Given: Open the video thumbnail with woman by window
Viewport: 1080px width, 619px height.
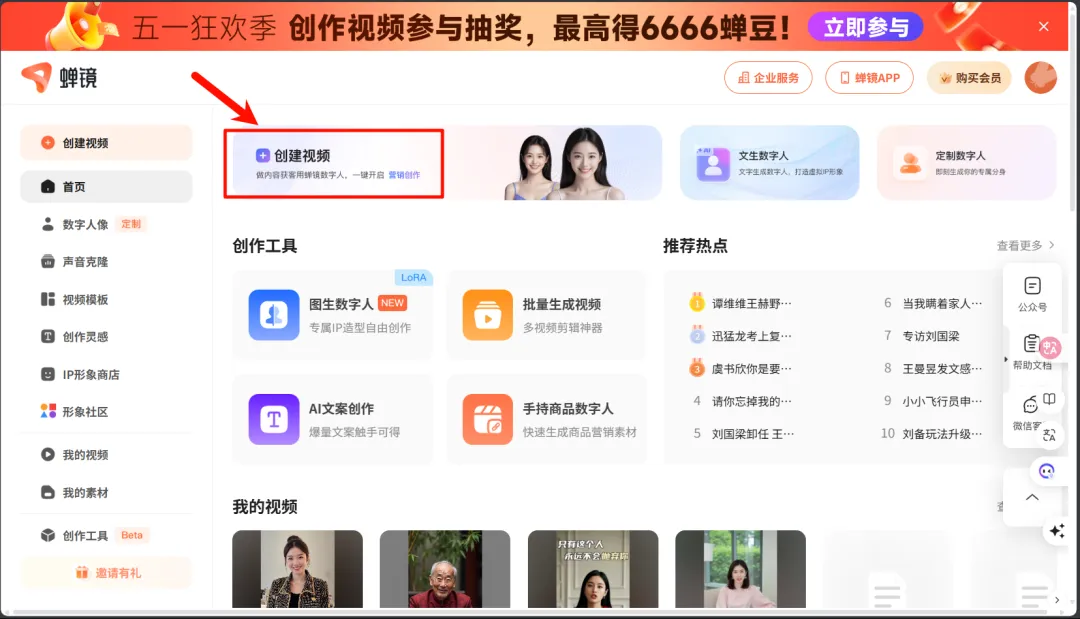Looking at the screenshot, I should [x=740, y=569].
